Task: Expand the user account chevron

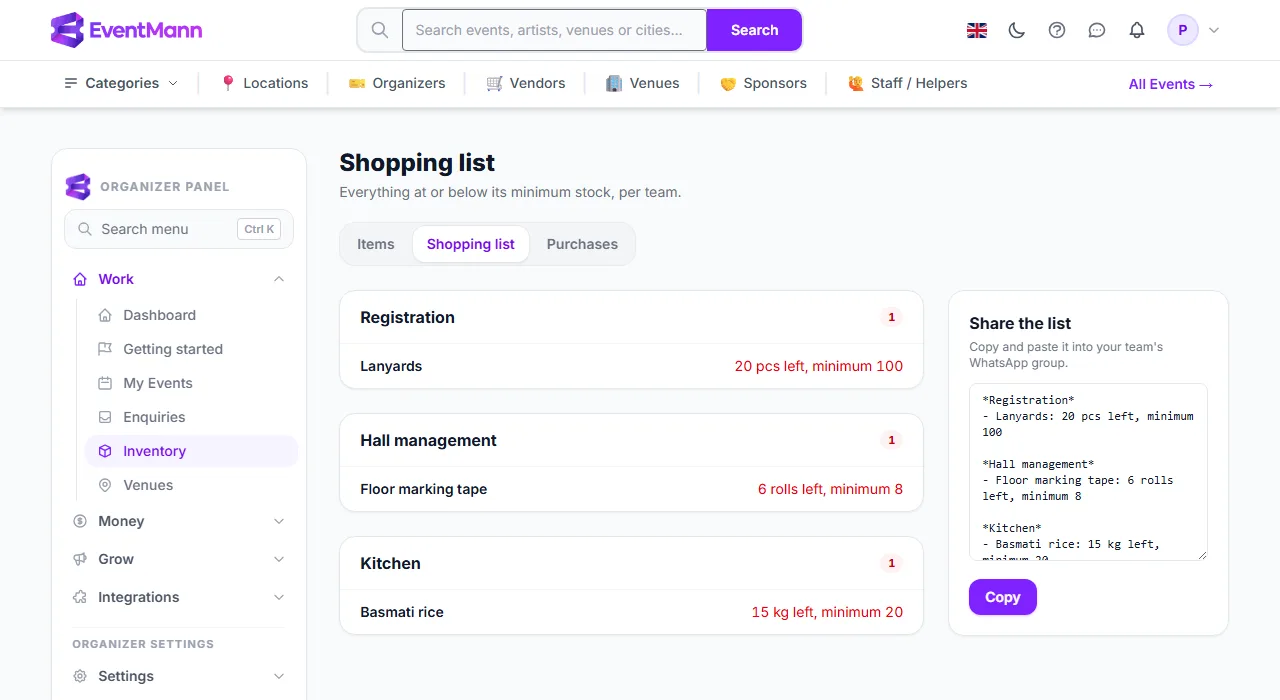Action: (x=1214, y=30)
